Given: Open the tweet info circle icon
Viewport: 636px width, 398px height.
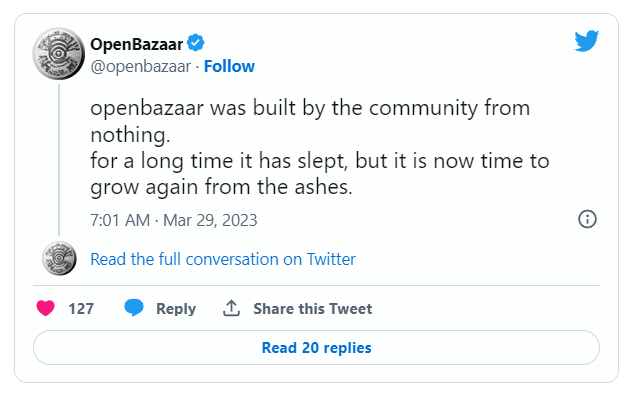Looking at the screenshot, I should click(587, 219).
